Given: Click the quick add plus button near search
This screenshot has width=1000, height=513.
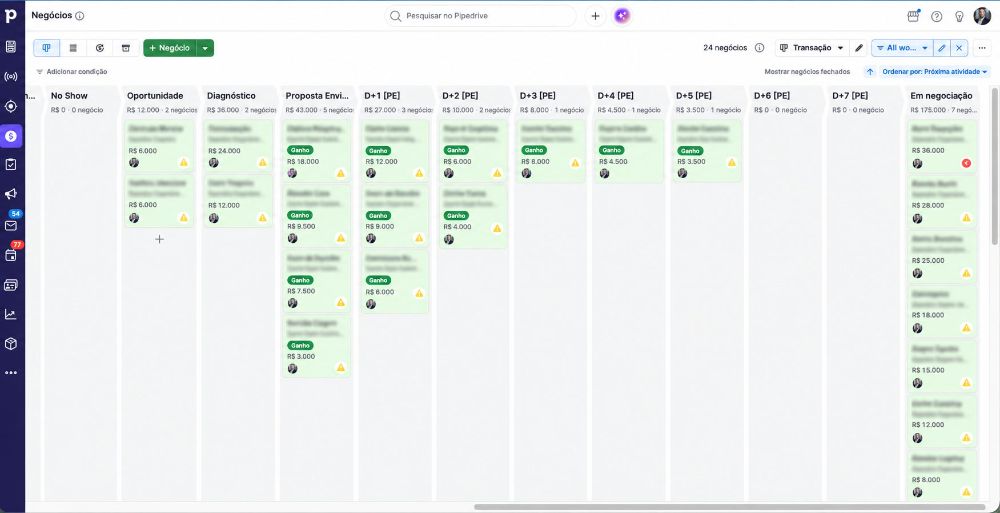Looking at the screenshot, I should click(595, 16).
